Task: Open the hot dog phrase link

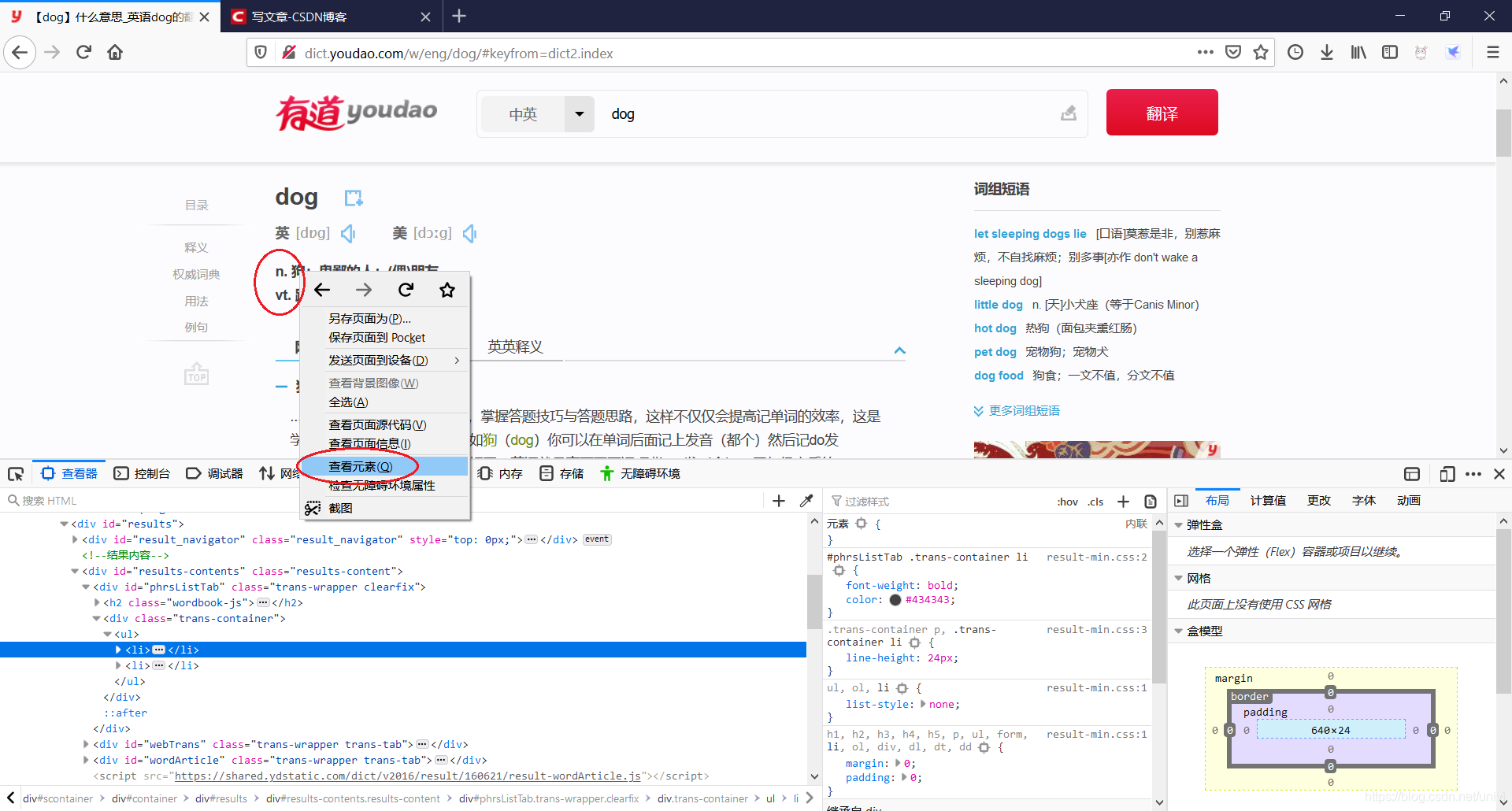Action: click(x=995, y=328)
